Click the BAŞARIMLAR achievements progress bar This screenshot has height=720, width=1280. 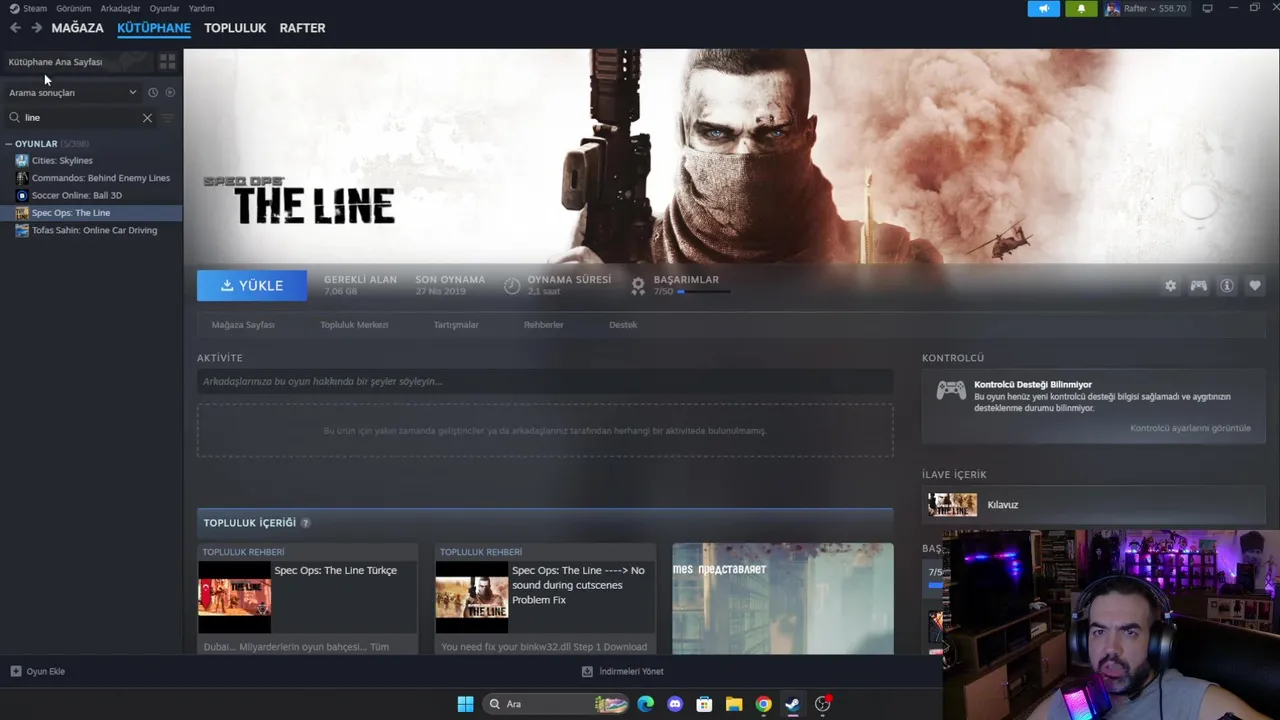point(704,292)
